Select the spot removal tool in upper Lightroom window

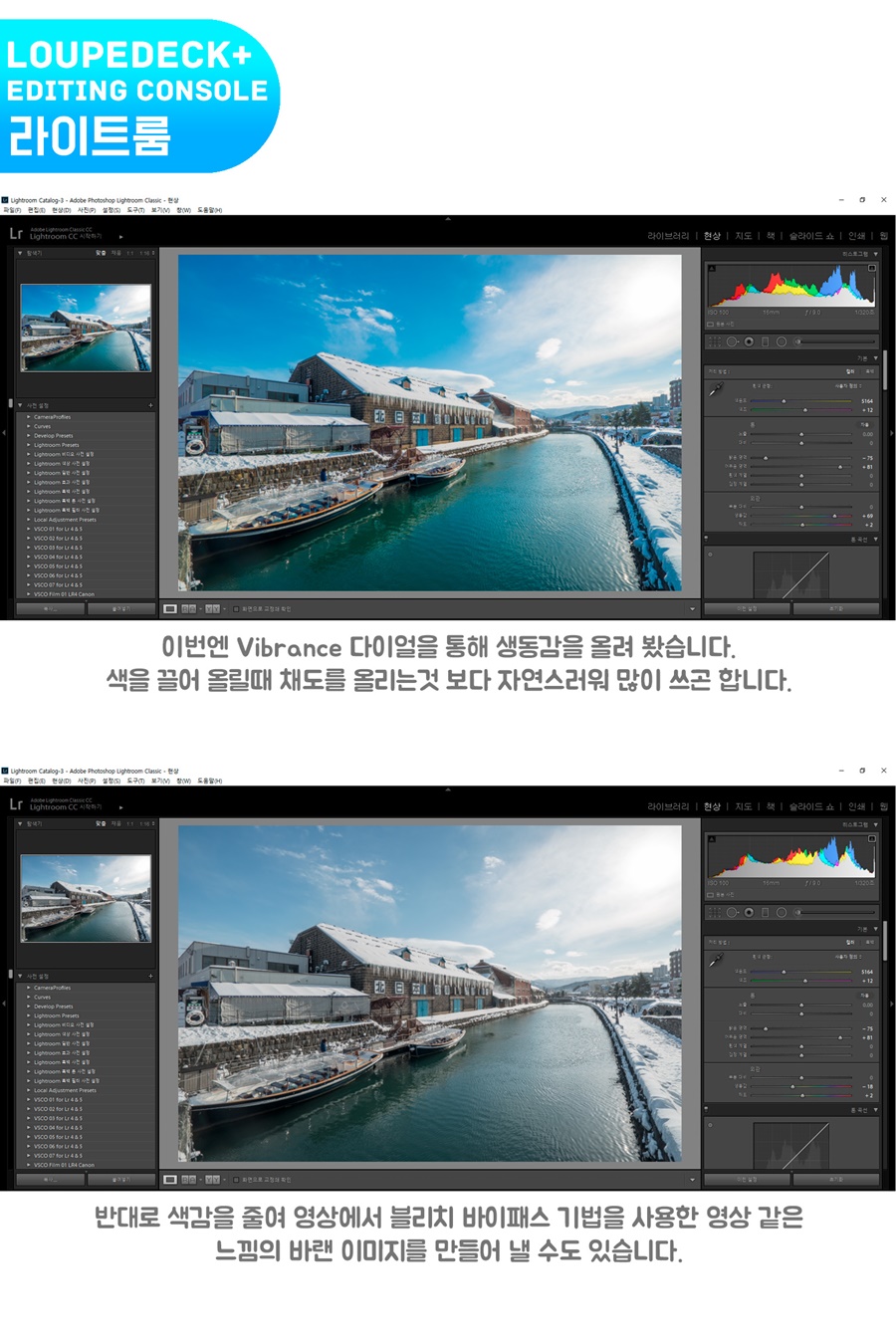pyautogui.click(x=732, y=341)
